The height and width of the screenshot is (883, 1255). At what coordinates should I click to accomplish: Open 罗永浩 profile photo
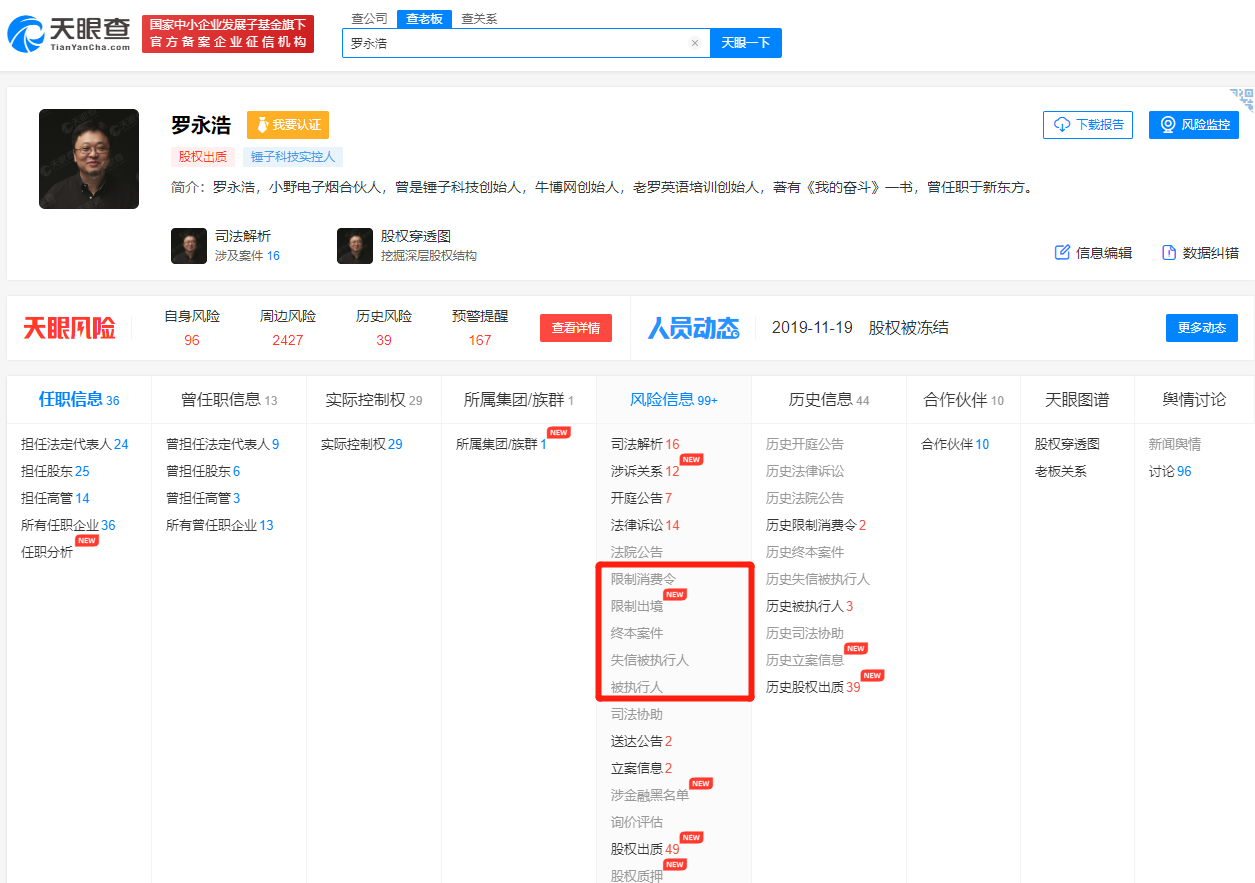(89, 159)
